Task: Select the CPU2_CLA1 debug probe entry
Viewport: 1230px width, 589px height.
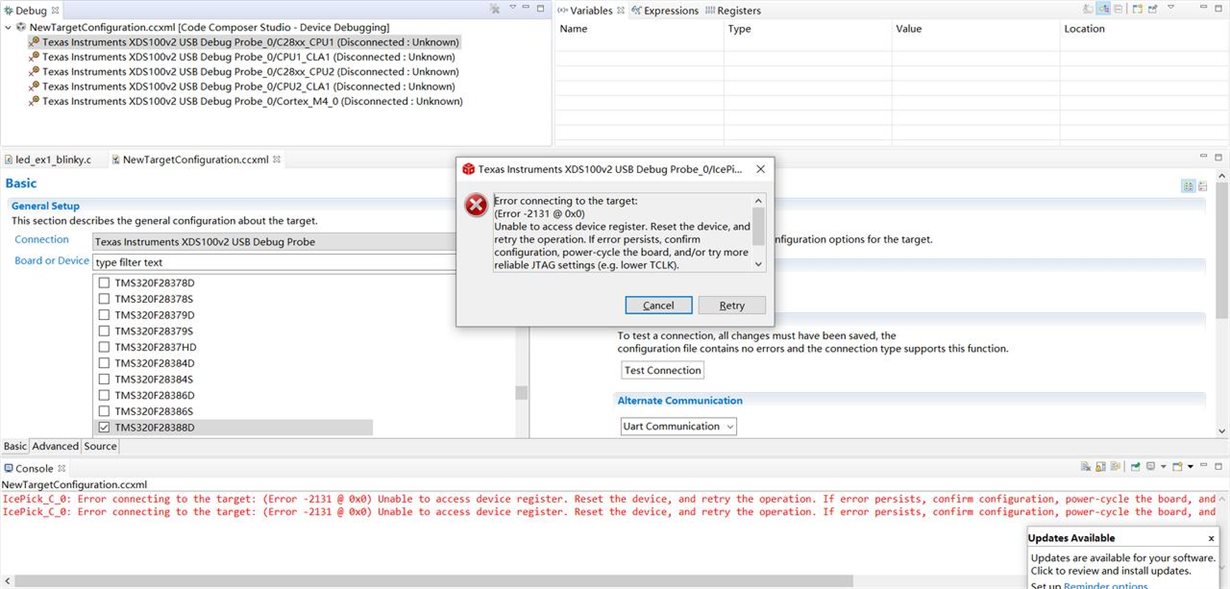Action: point(242,86)
